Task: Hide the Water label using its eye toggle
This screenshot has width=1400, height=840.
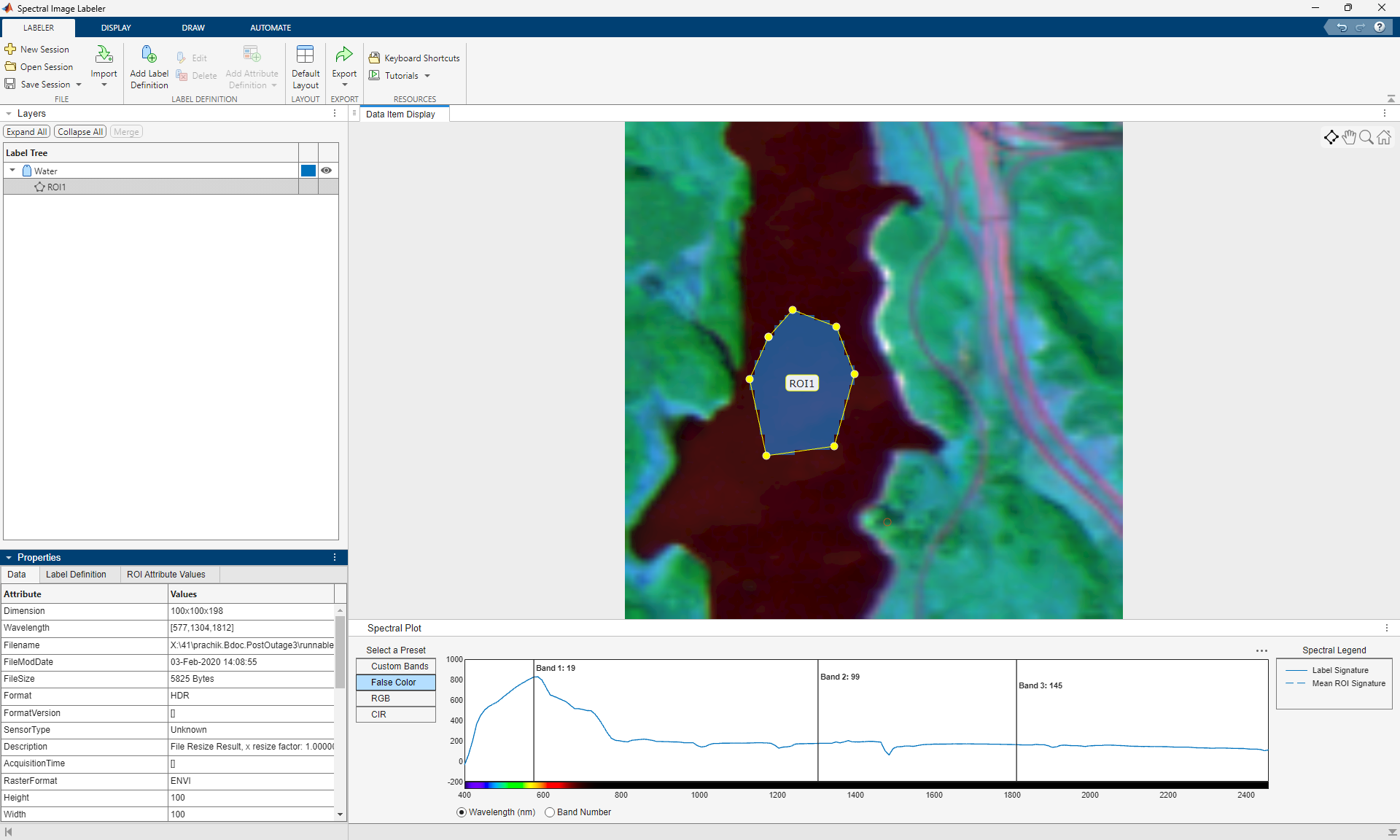Action: pos(326,170)
